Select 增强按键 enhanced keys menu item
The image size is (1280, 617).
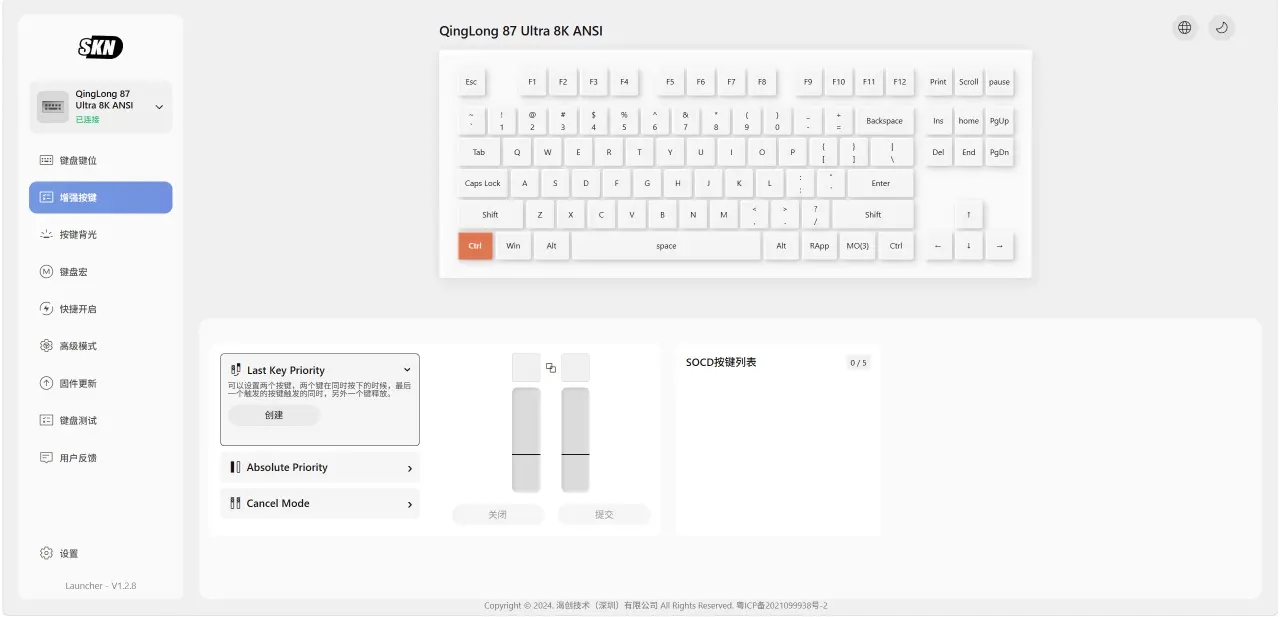(100, 197)
